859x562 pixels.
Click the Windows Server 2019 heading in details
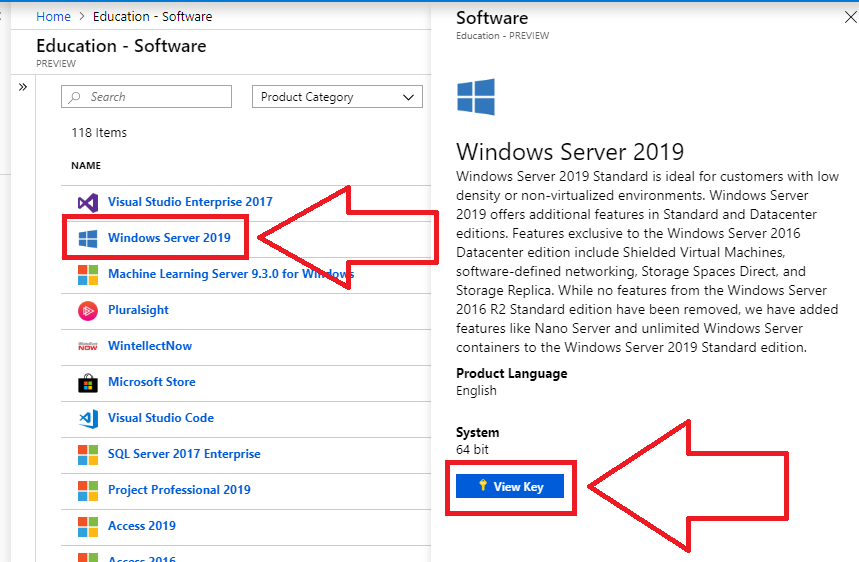(x=570, y=152)
